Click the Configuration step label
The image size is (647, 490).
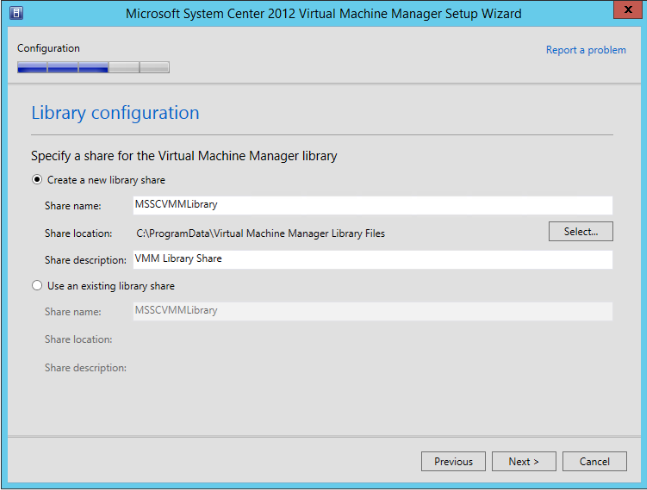(x=48, y=48)
